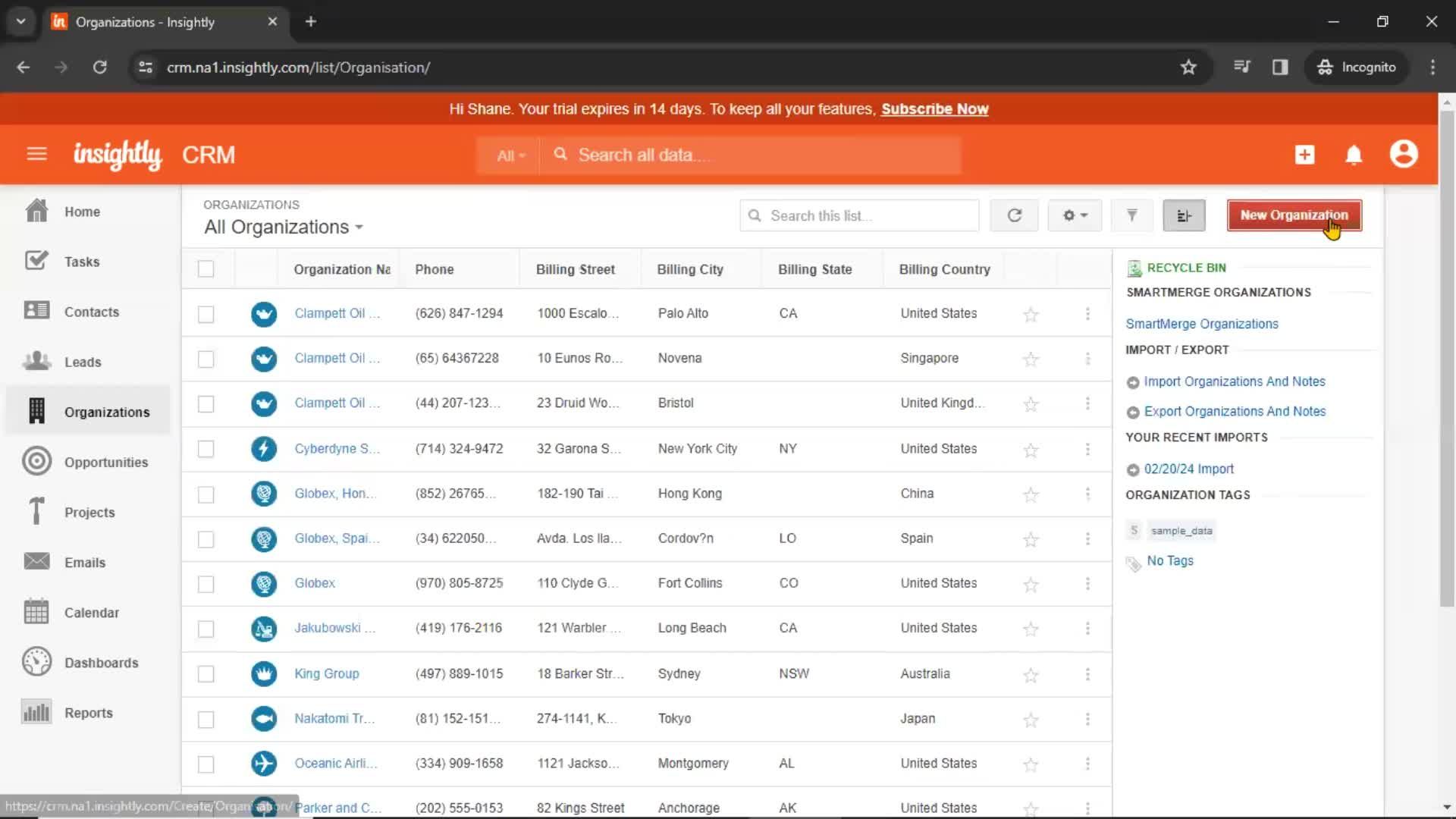
Task: Expand the All Organizations view dropdown
Action: (284, 227)
